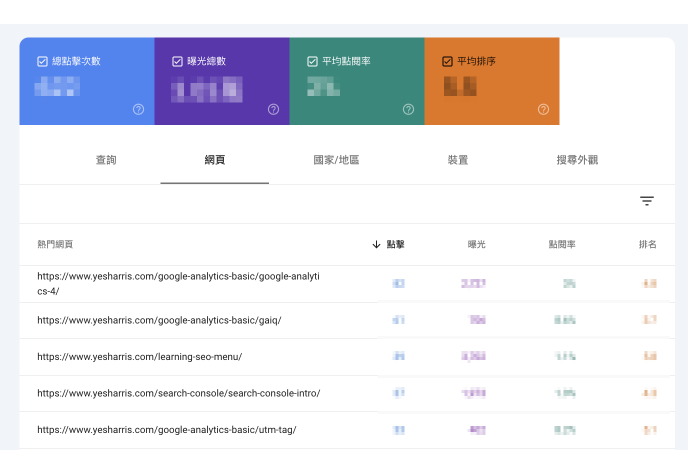The height and width of the screenshot is (450, 688).
Task: Click help icon on 曝光總數 card
Action: pyautogui.click(x=273, y=109)
